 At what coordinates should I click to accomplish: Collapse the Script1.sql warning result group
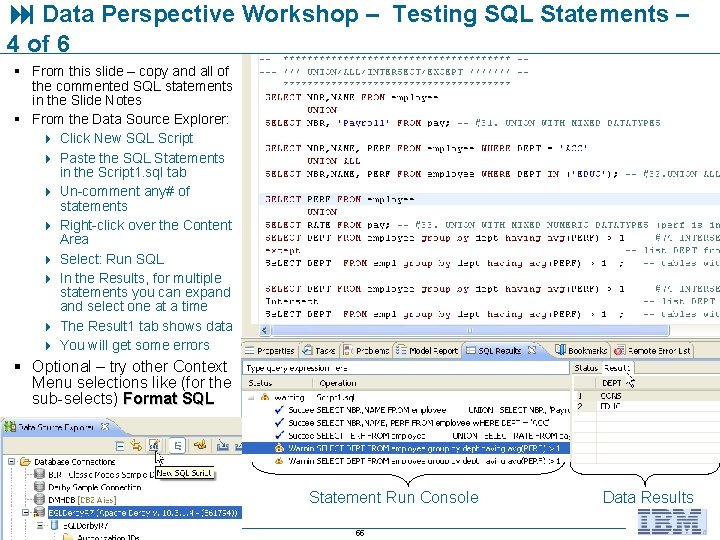(251, 398)
